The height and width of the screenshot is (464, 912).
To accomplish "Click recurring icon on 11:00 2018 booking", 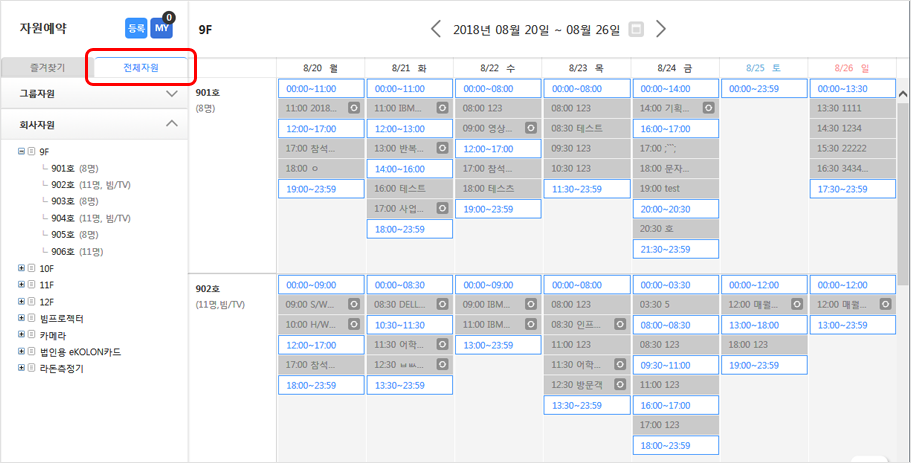I will (x=353, y=108).
